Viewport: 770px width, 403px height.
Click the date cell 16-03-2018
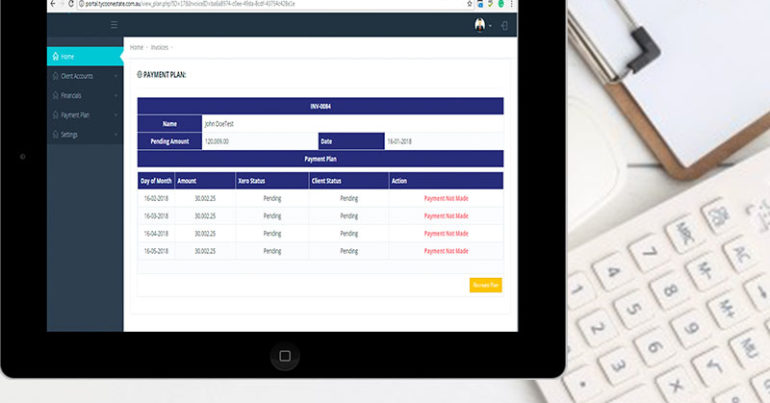(x=156, y=216)
